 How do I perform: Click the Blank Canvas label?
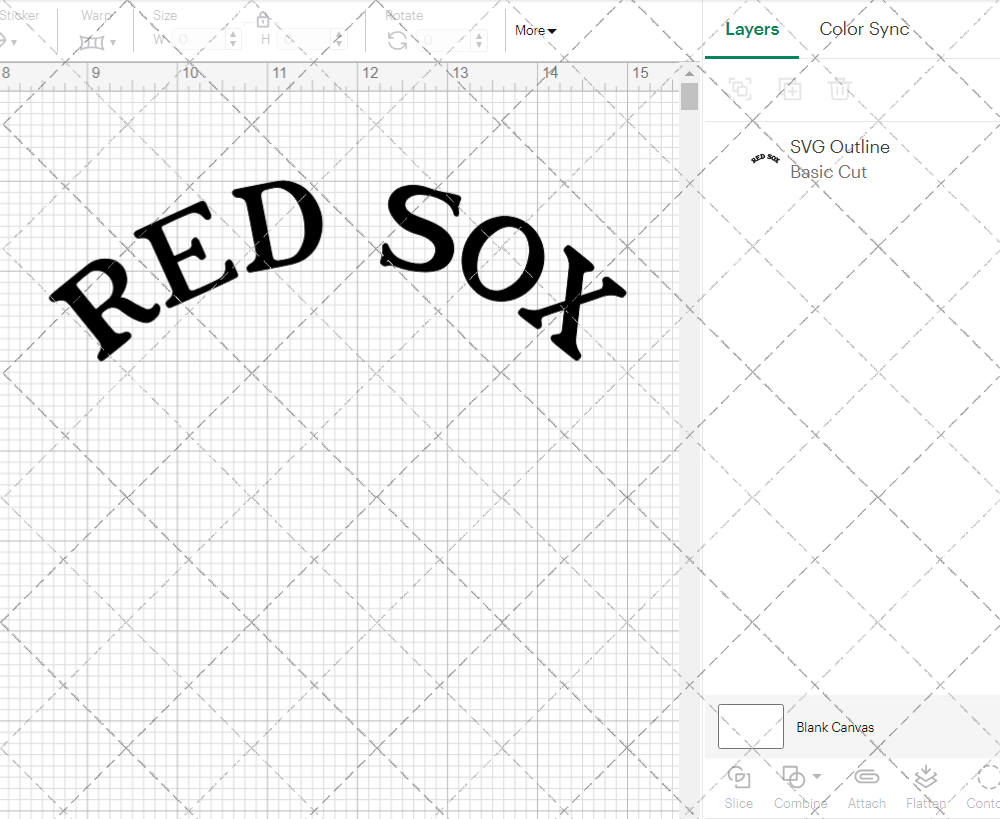(835, 727)
